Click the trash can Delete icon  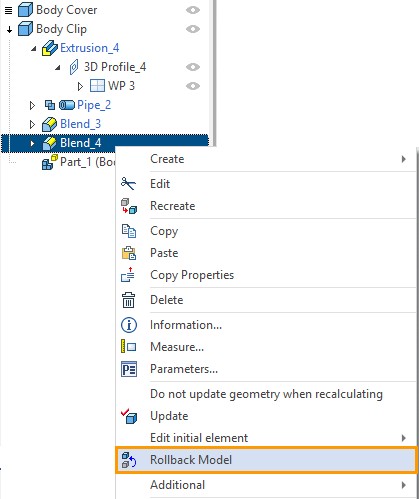(x=128, y=300)
